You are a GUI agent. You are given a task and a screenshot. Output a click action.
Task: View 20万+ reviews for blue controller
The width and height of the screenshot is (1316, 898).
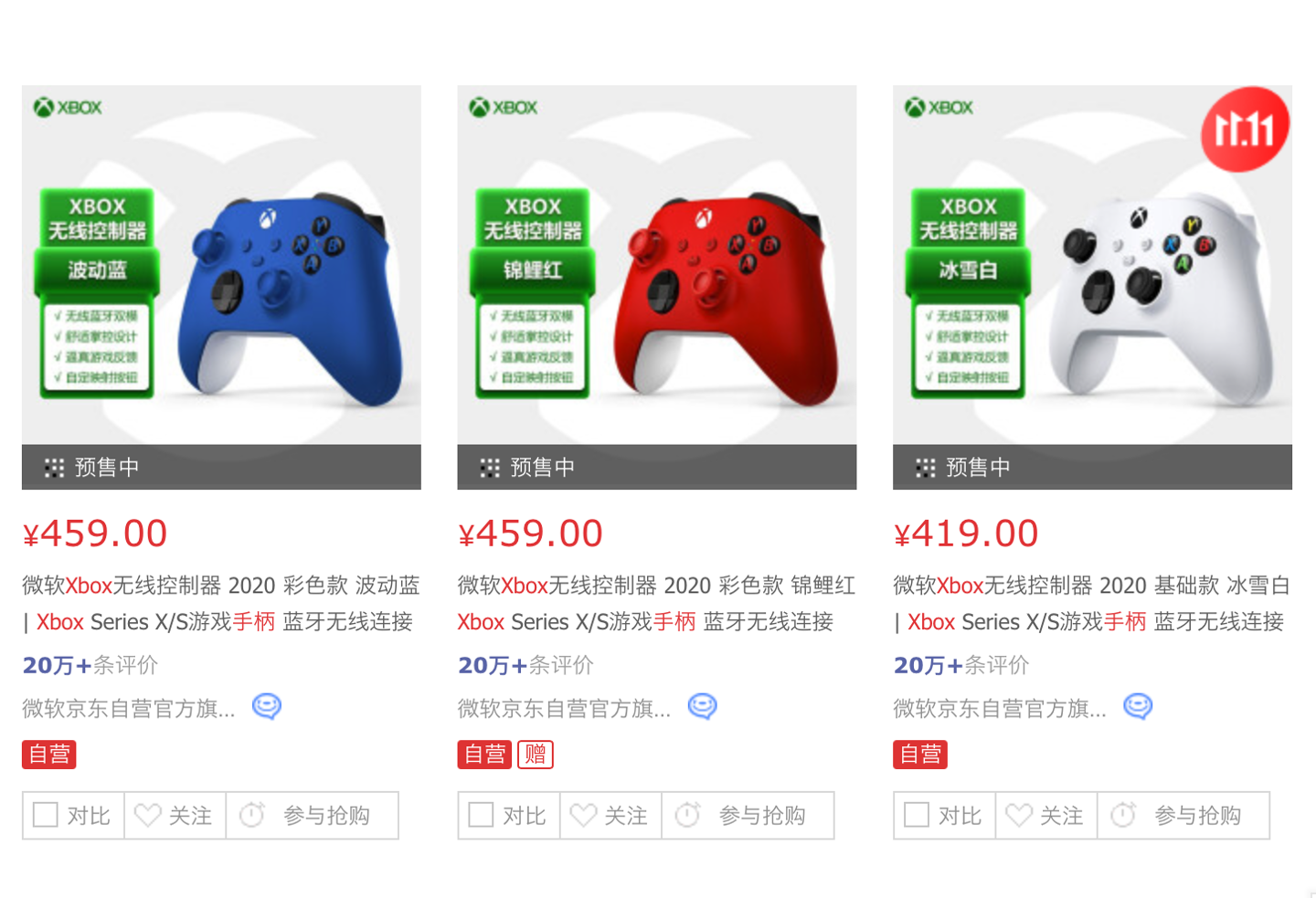click(x=90, y=665)
